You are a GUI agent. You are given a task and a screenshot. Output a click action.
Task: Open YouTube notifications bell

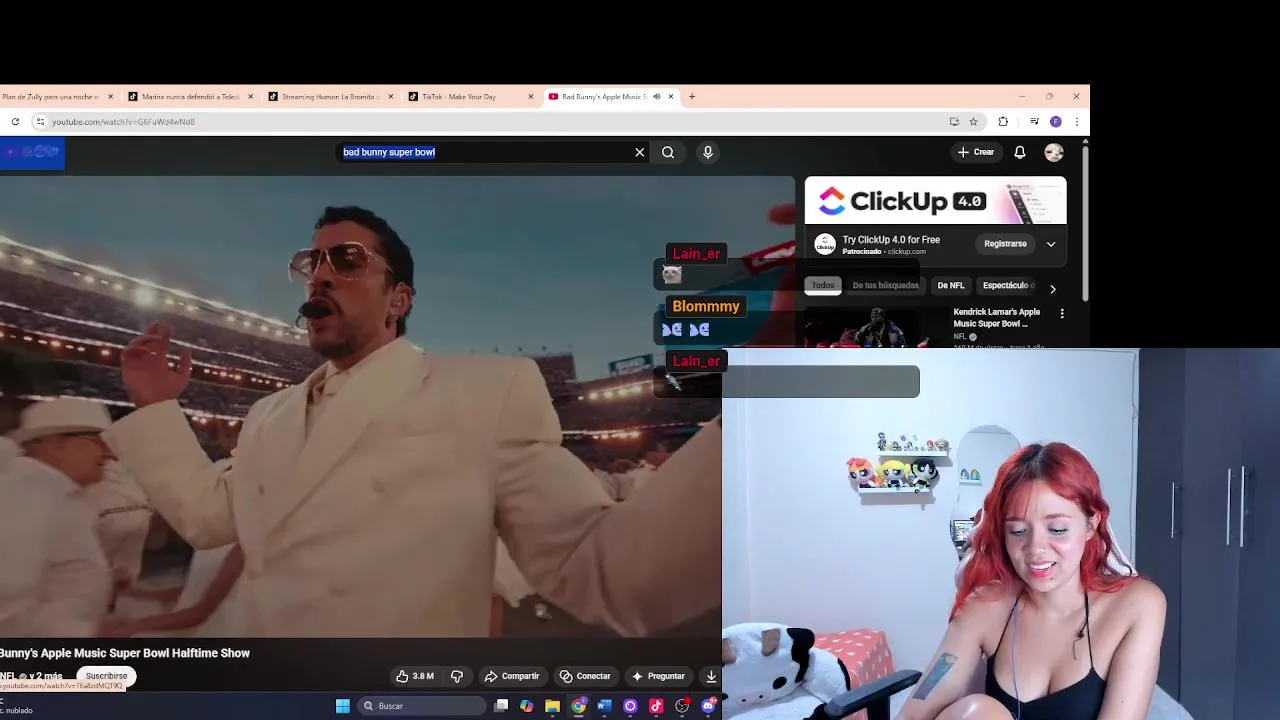click(1020, 152)
